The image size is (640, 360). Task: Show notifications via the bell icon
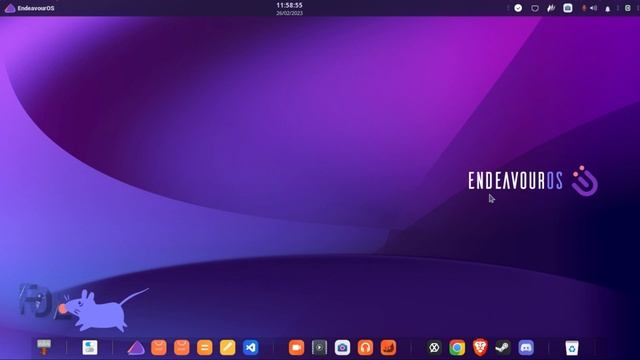tap(608, 9)
